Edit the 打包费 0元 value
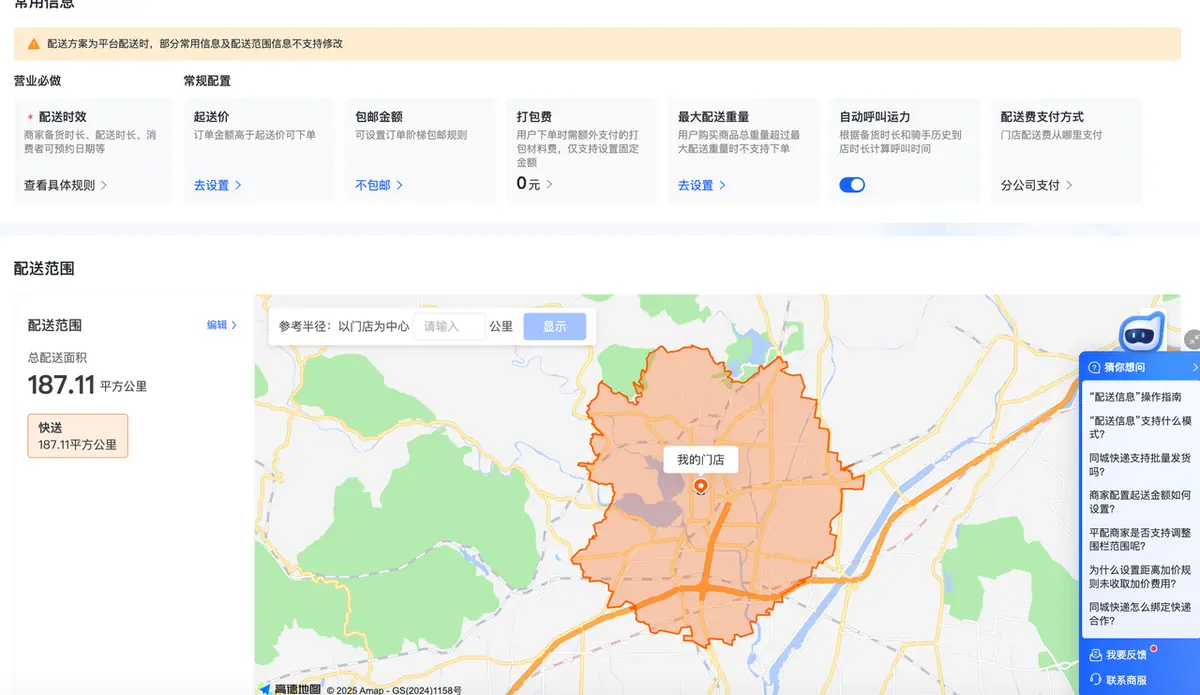The width and height of the screenshot is (1200, 695). [535, 184]
